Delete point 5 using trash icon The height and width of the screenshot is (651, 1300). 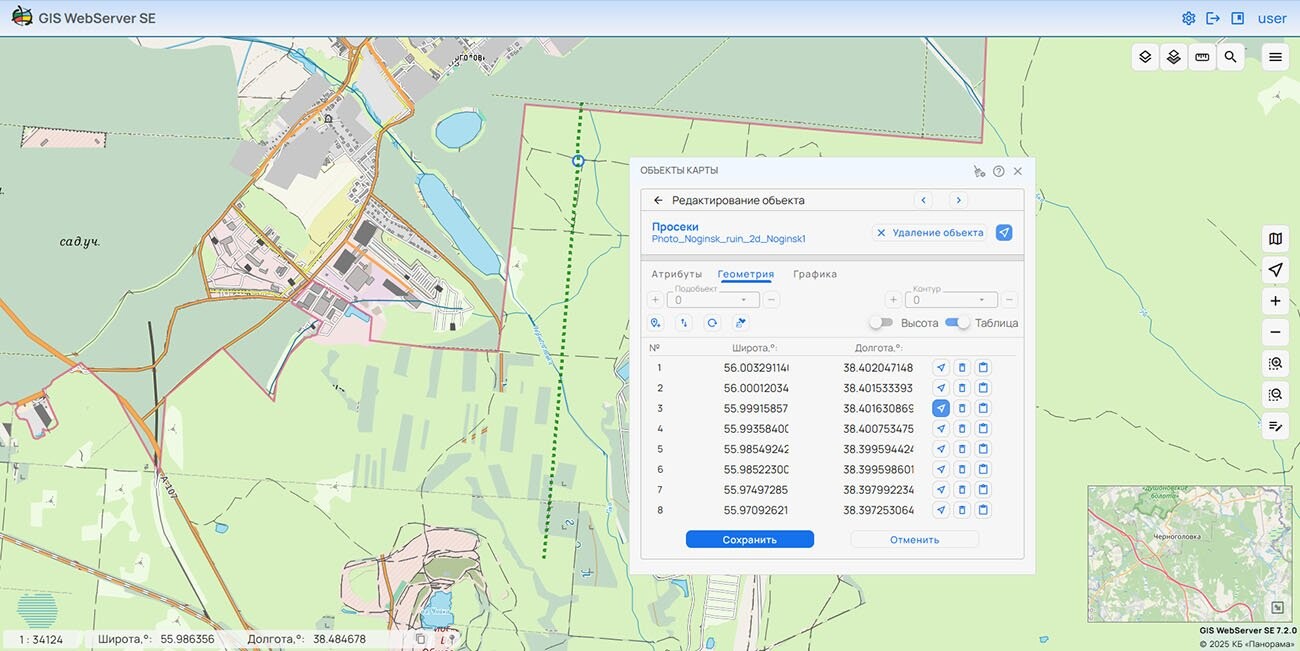(x=962, y=449)
